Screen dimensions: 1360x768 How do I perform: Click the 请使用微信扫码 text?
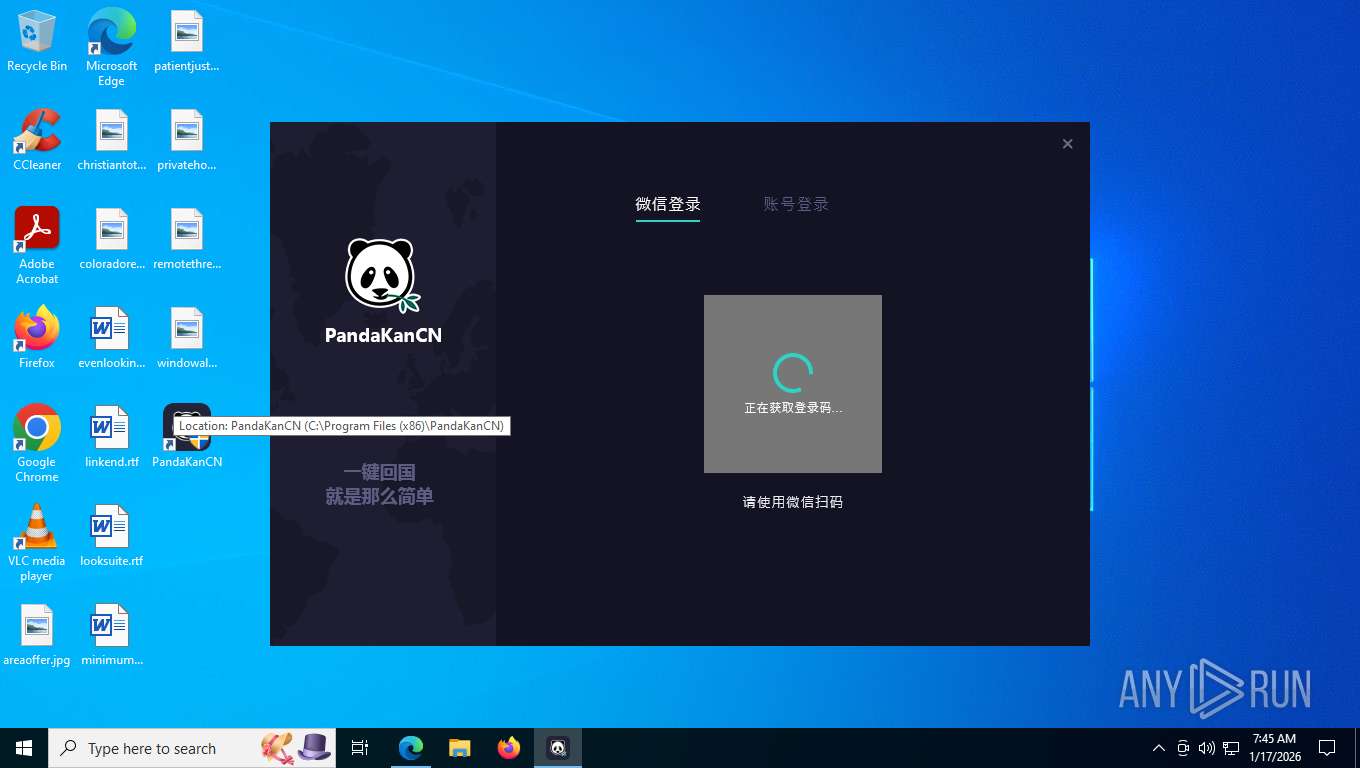pyautogui.click(x=793, y=502)
